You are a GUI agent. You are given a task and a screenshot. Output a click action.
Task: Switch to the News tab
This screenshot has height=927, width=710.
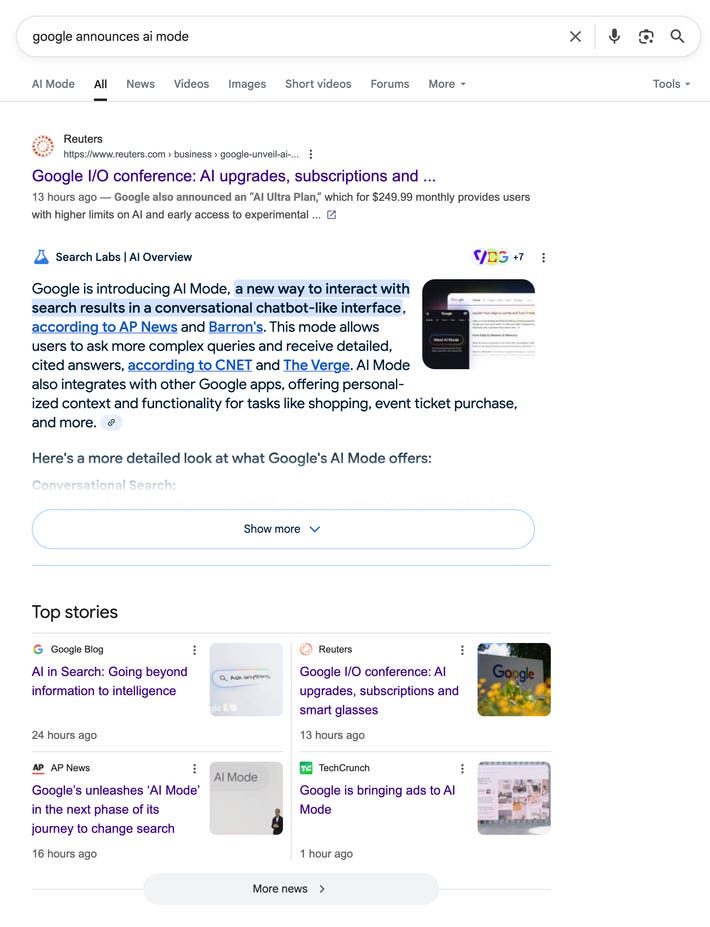click(140, 84)
